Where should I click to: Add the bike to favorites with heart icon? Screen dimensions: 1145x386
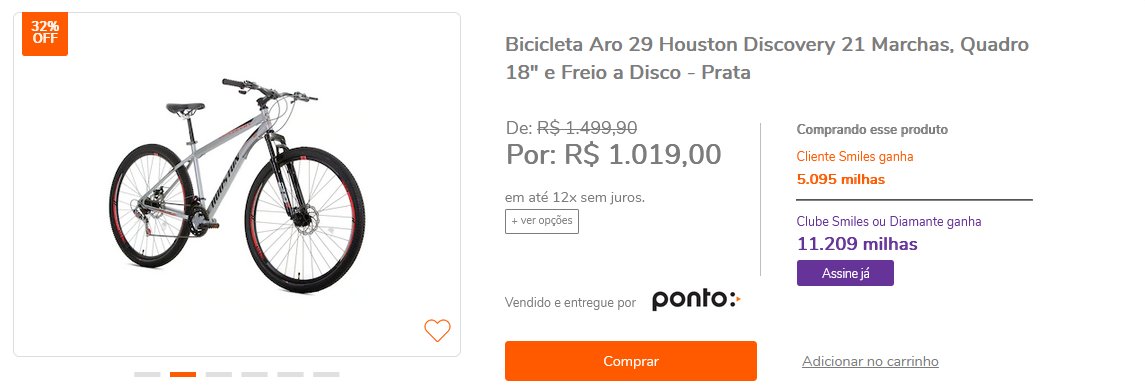click(x=437, y=331)
